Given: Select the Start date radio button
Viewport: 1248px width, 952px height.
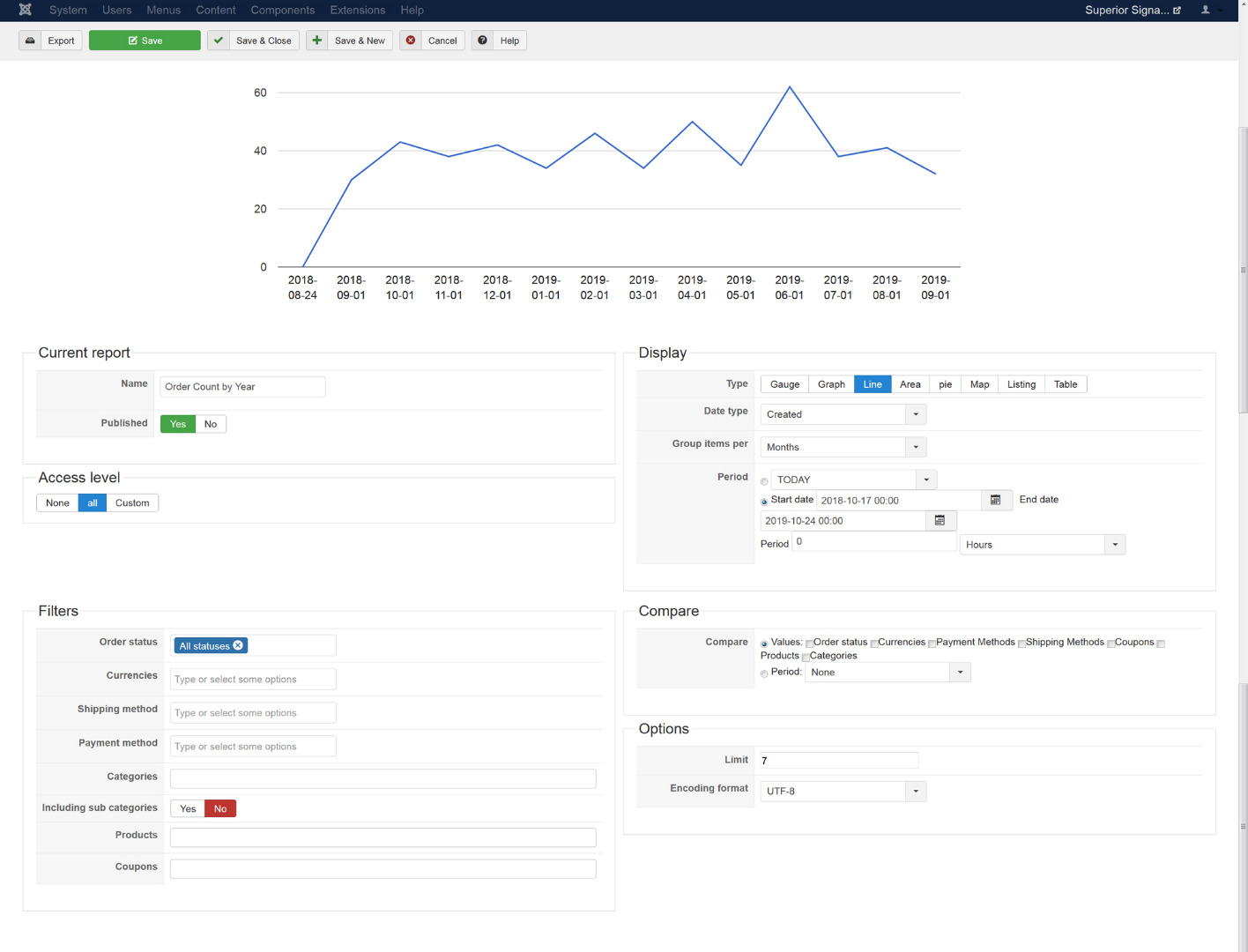Looking at the screenshot, I should click(x=764, y=502).
